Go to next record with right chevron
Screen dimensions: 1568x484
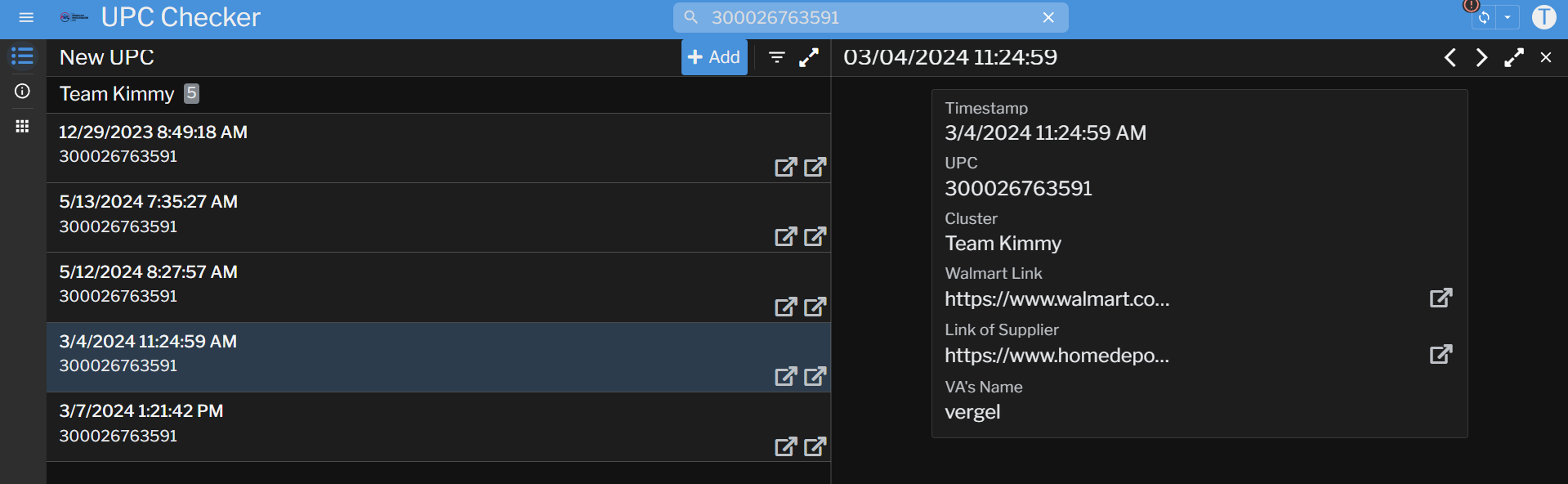tap(1481, 57)
